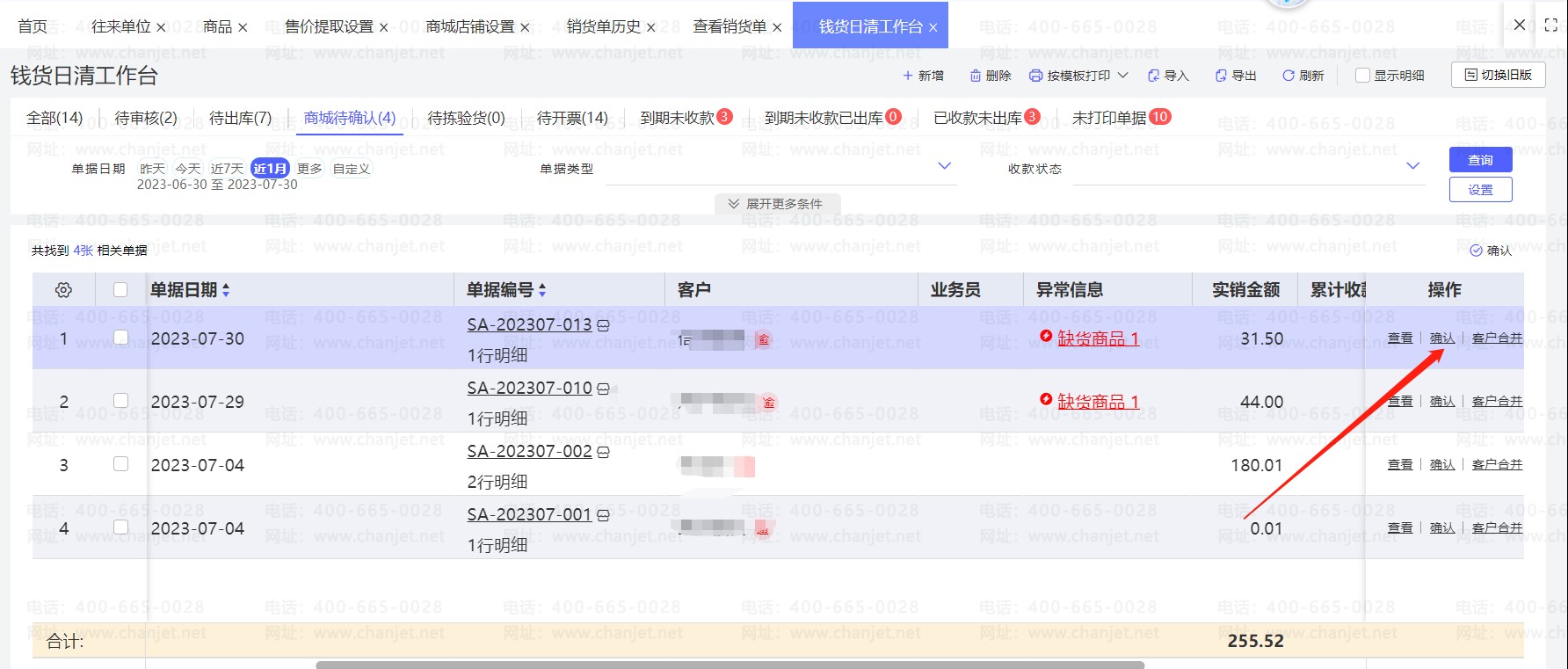Viewport: 1568px width, 669px height.
Task: Switch to 待开票(14) tab
Action: [x=572, y=118]
